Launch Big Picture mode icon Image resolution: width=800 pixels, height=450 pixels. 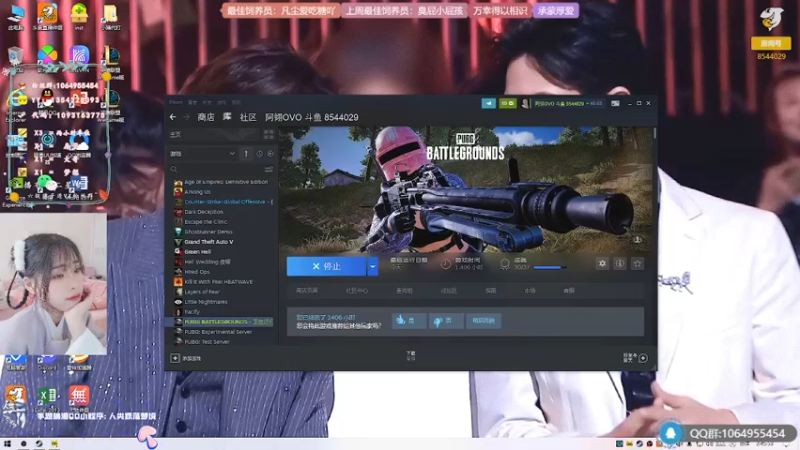[615, 103]
